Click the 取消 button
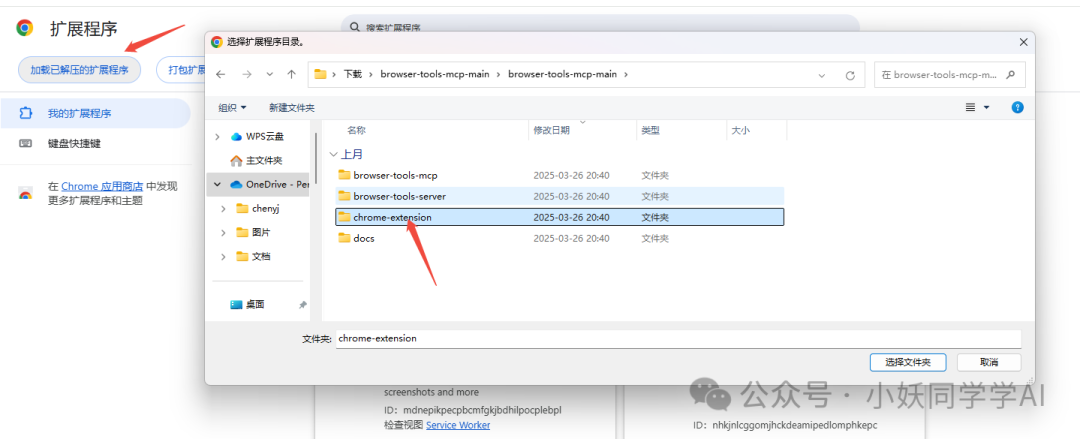Screen dimensions: 1080x439 click(989, 362)
